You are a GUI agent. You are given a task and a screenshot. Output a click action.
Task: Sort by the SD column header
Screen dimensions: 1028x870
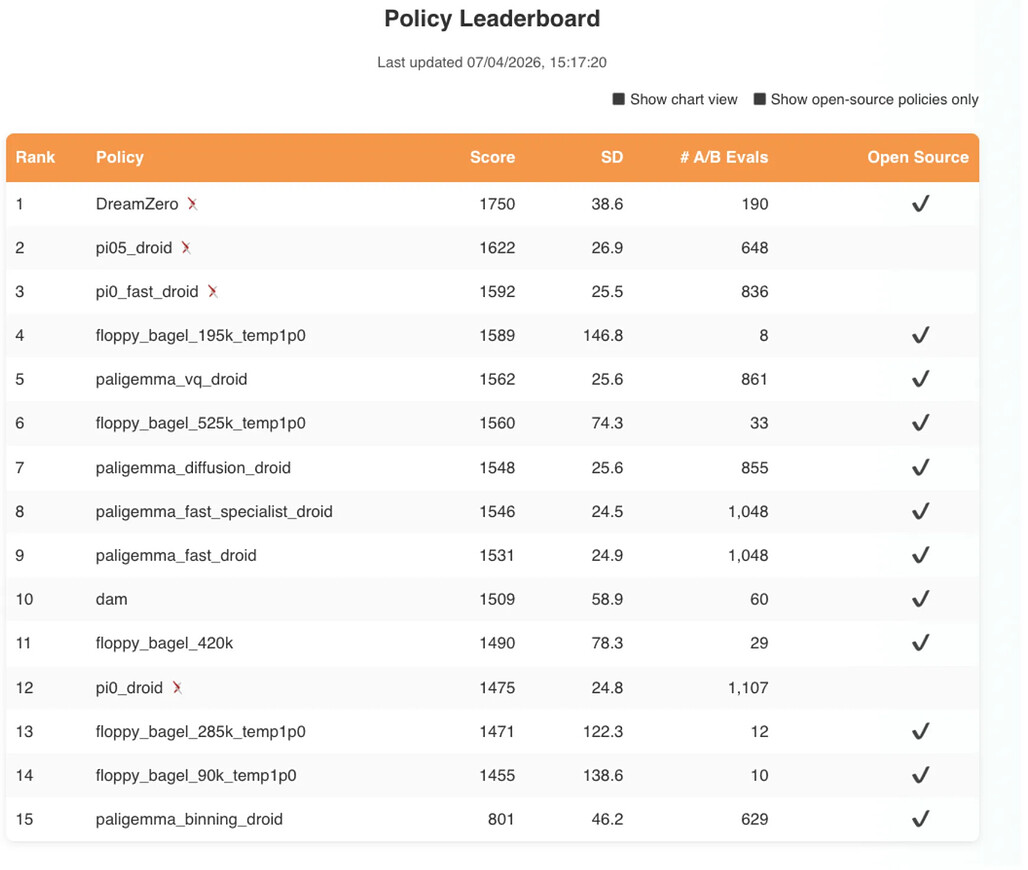612,157
